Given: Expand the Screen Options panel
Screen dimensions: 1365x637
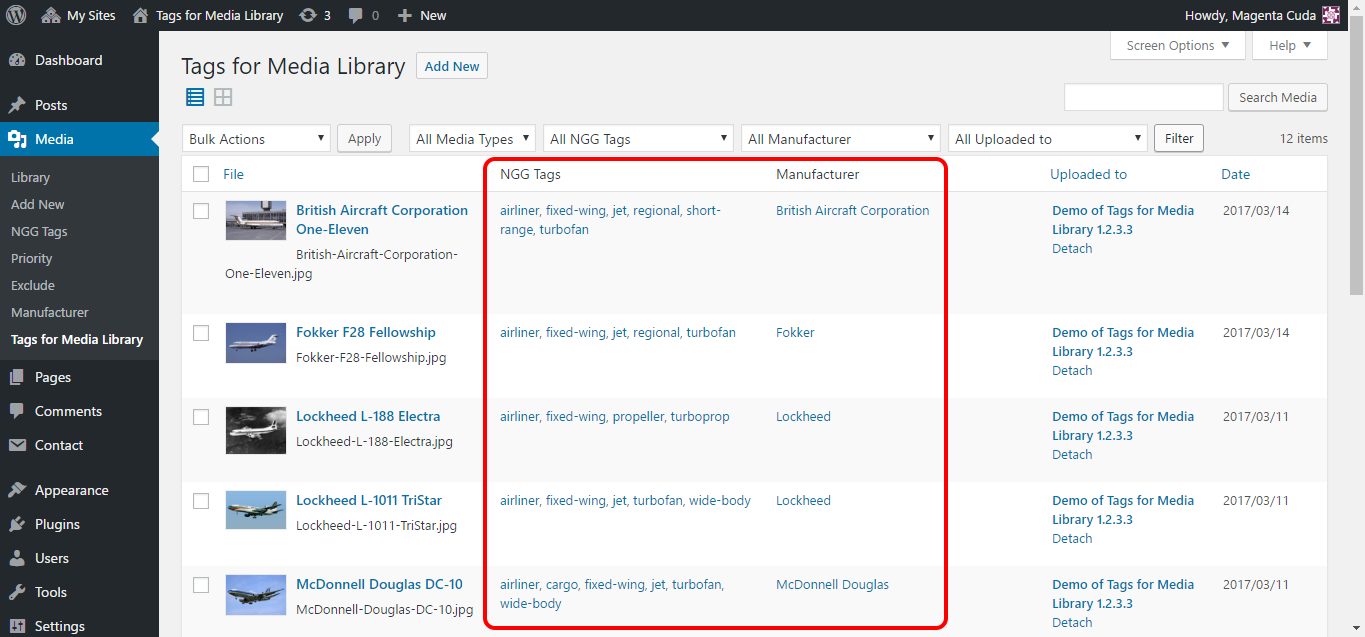Looking at the screenshot, I should [1178, 45].
